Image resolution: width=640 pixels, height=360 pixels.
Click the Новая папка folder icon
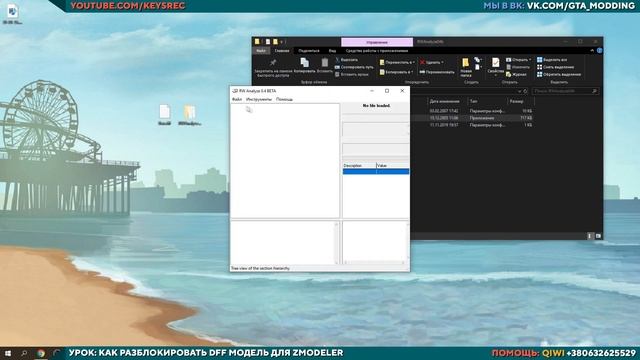pos(465,63)
